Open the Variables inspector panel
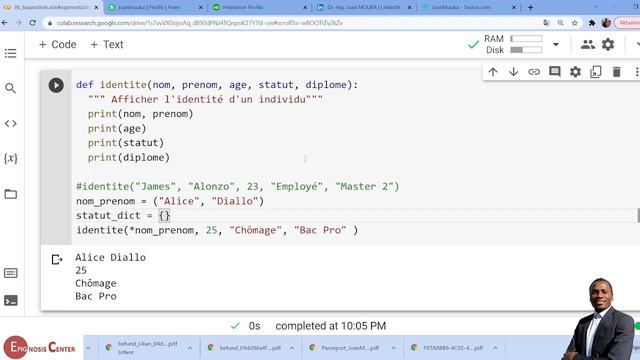The width and height of the screenshot is (640, 360). pos(11,158)
